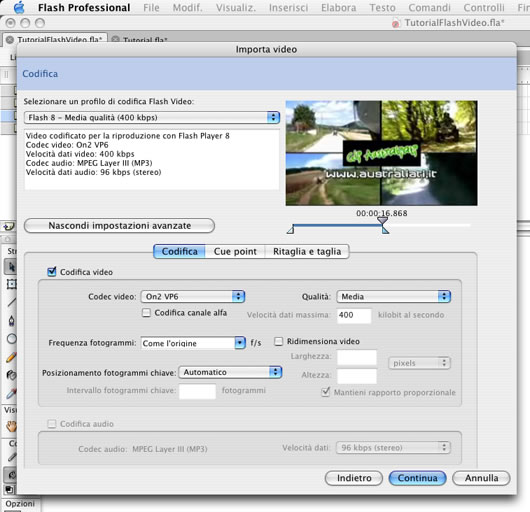Open the Modif. menu
530x512 pixels.
tap(188, 7)
